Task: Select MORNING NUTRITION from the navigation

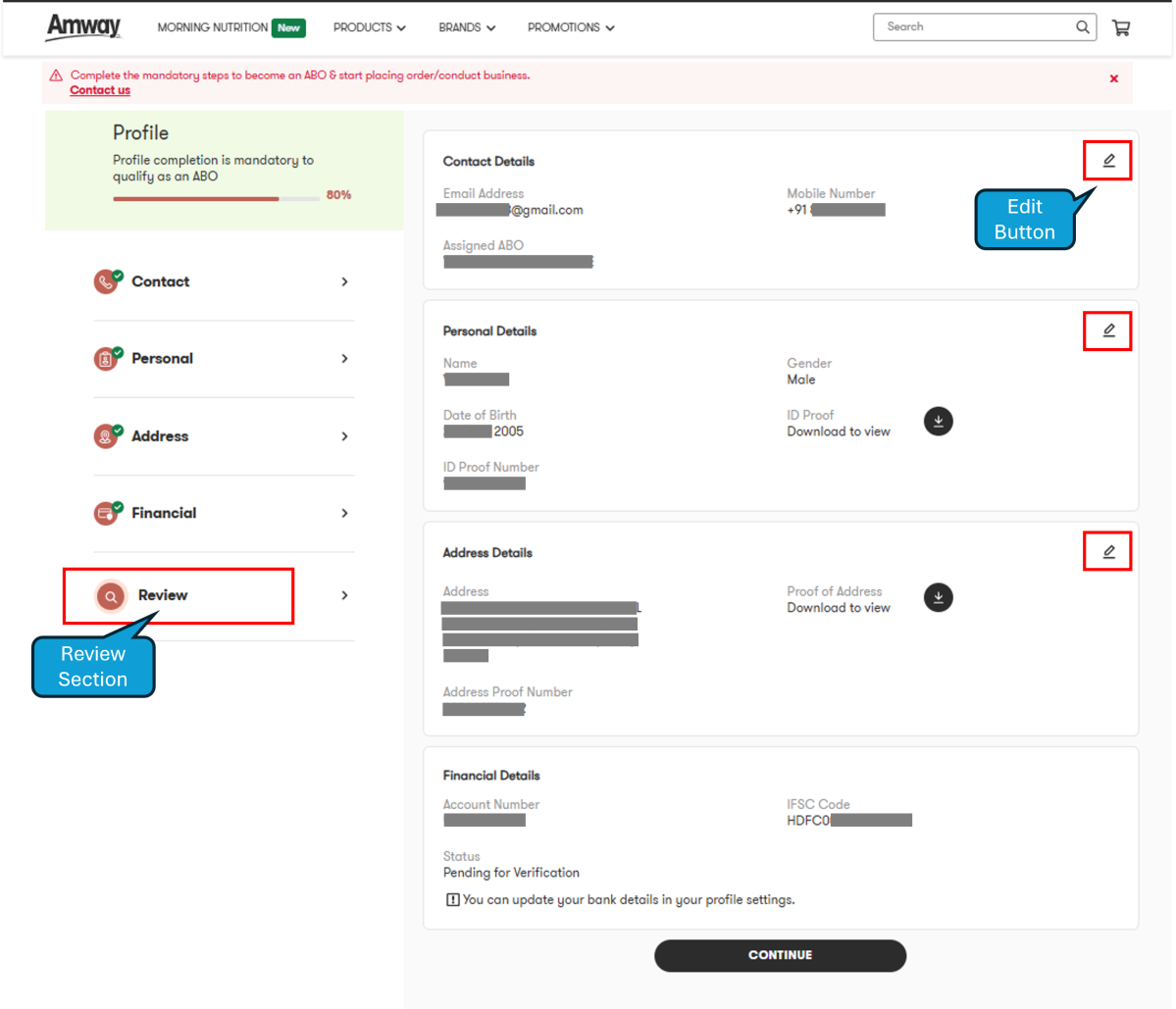Action: (x=212, y=27)
